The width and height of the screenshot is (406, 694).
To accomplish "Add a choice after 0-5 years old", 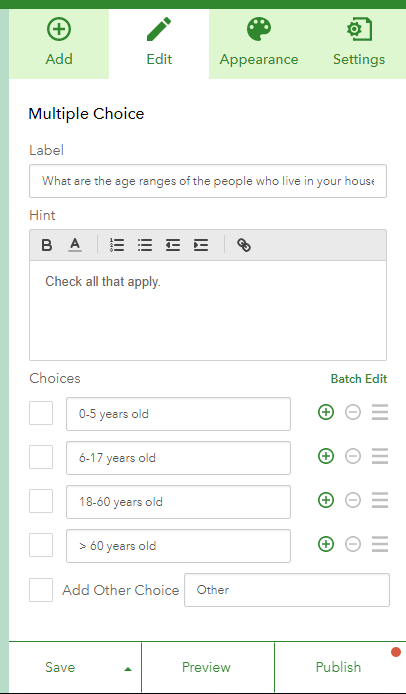I will pos(326,413).
